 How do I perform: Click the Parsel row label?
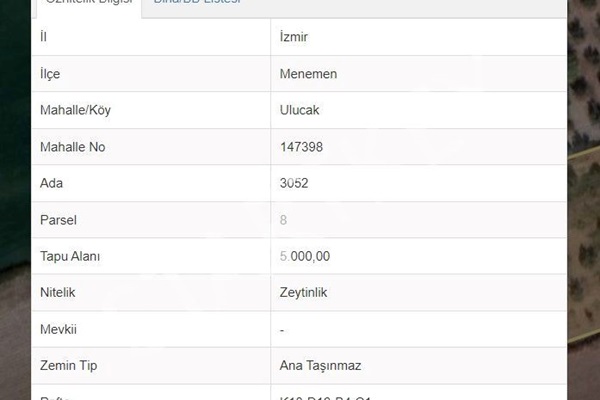(59, 220)
